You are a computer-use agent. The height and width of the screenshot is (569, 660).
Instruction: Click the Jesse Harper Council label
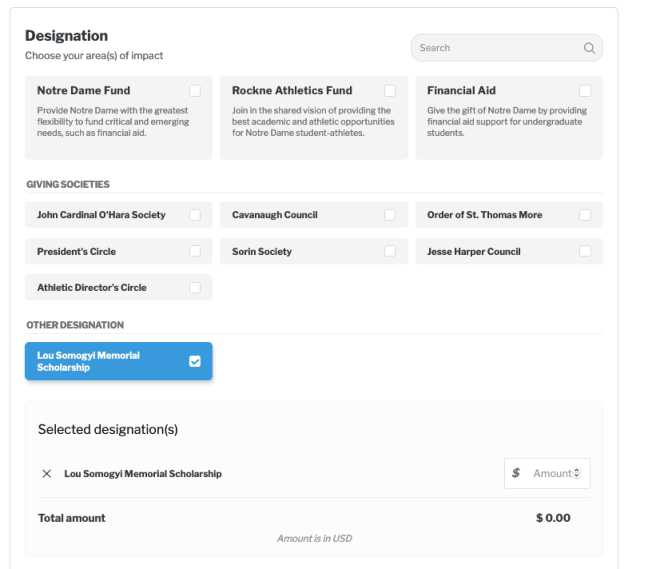coord(474,252)
